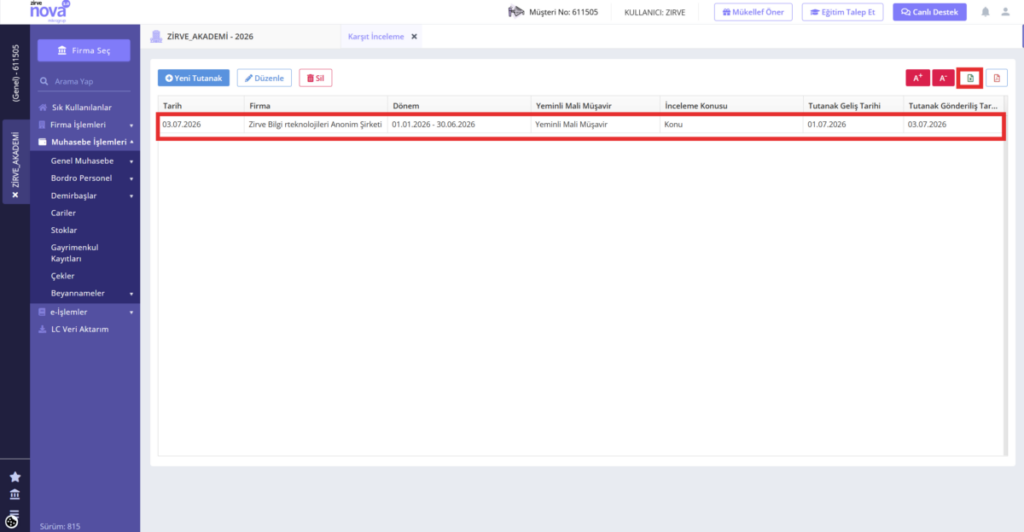Click the Düzenle button
The image size is (1024, 532).
click(x=264, y=78)
